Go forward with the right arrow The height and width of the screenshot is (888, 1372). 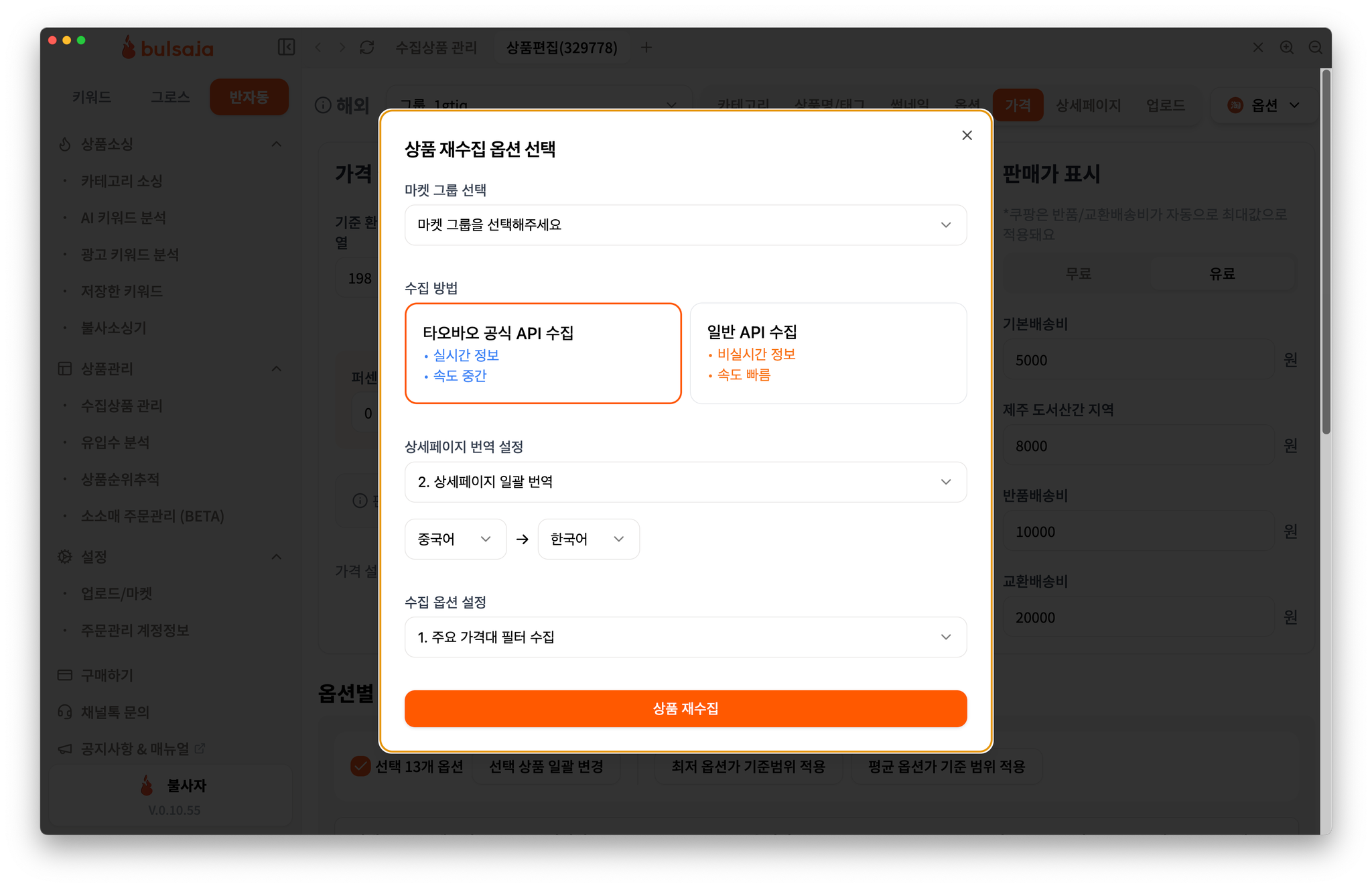(342, 48)
